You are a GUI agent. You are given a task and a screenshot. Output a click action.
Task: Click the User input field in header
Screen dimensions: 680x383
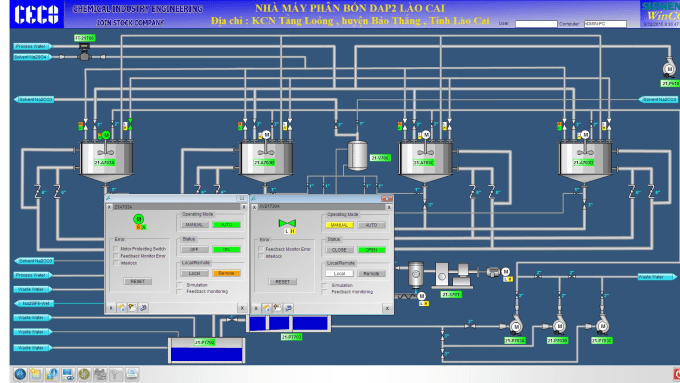(536, 24)
